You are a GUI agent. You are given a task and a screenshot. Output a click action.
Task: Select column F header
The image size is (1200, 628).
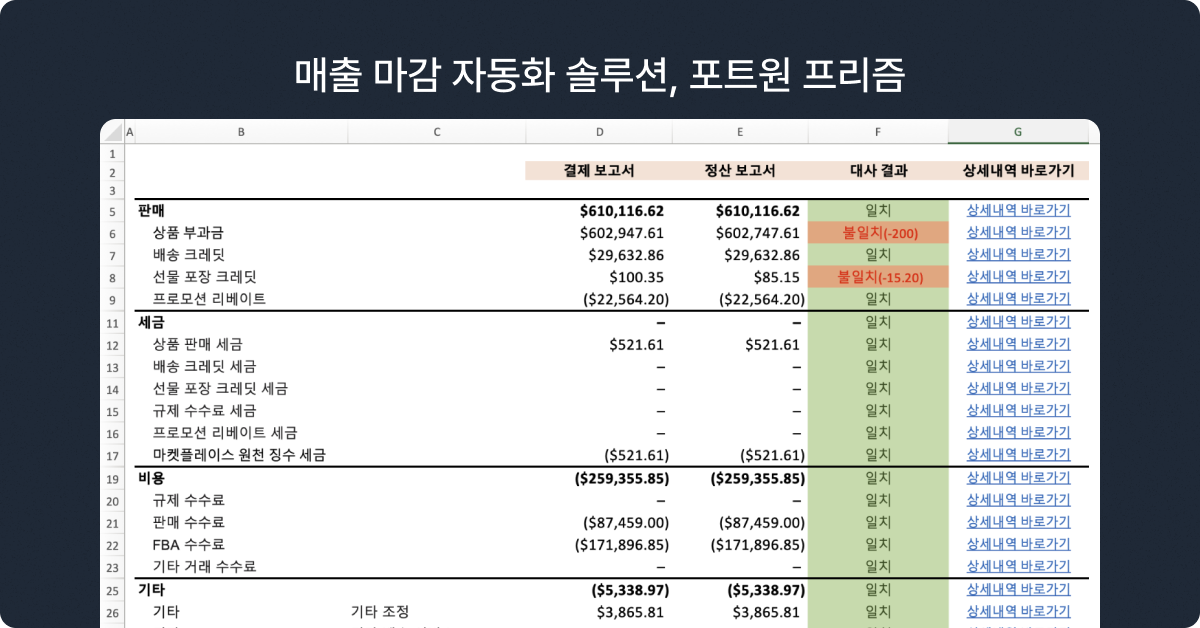(877, 132)
